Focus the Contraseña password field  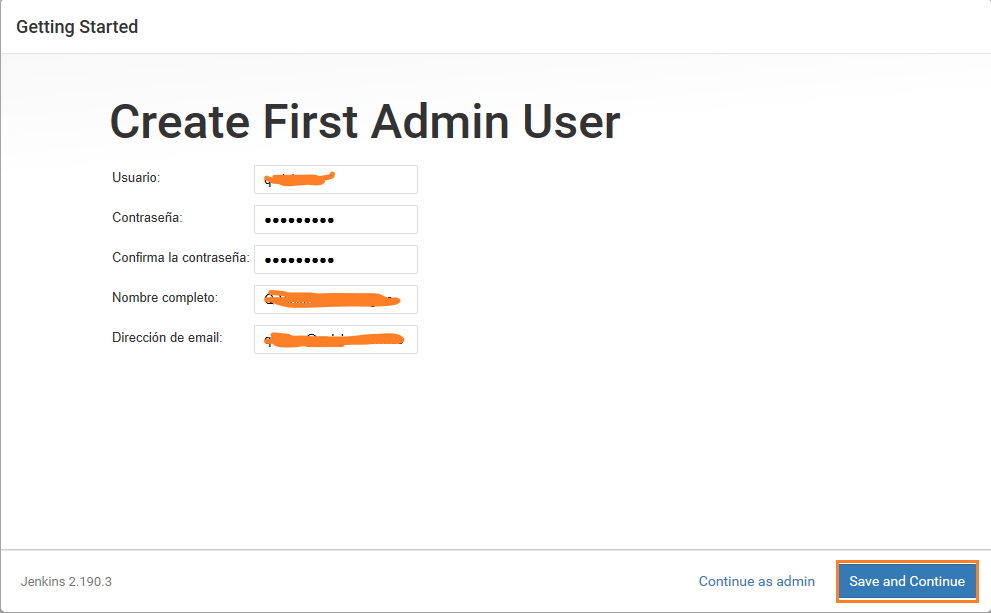(x=336, y=220)
